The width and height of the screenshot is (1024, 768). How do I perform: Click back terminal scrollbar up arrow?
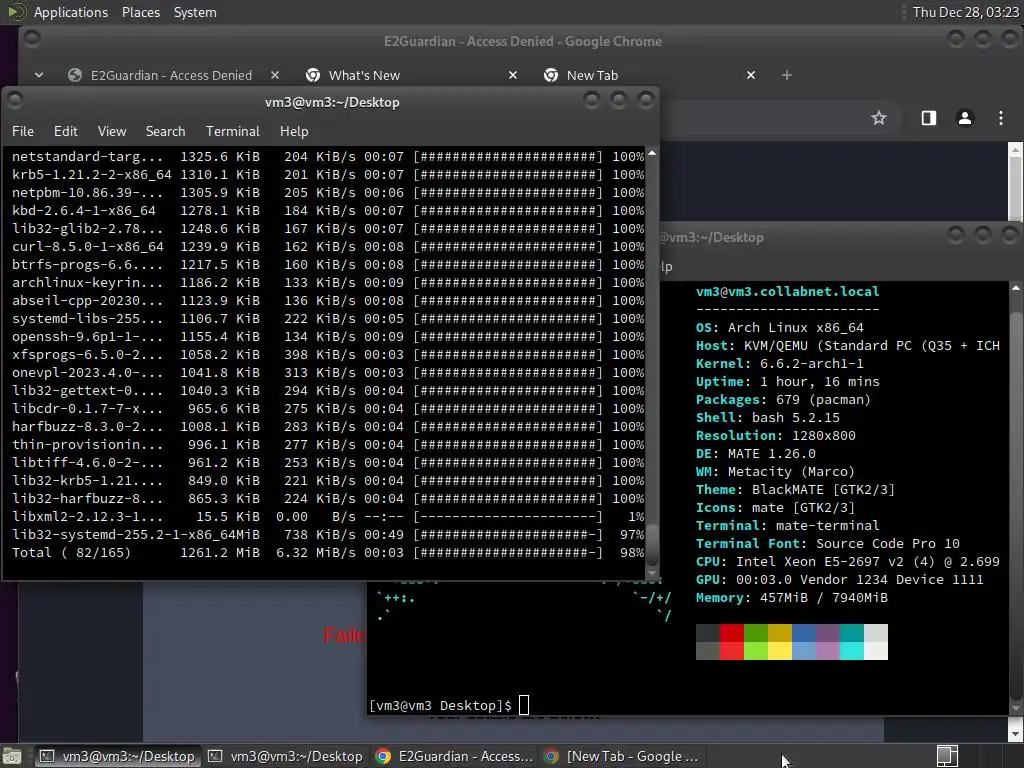coord(1016,287)
